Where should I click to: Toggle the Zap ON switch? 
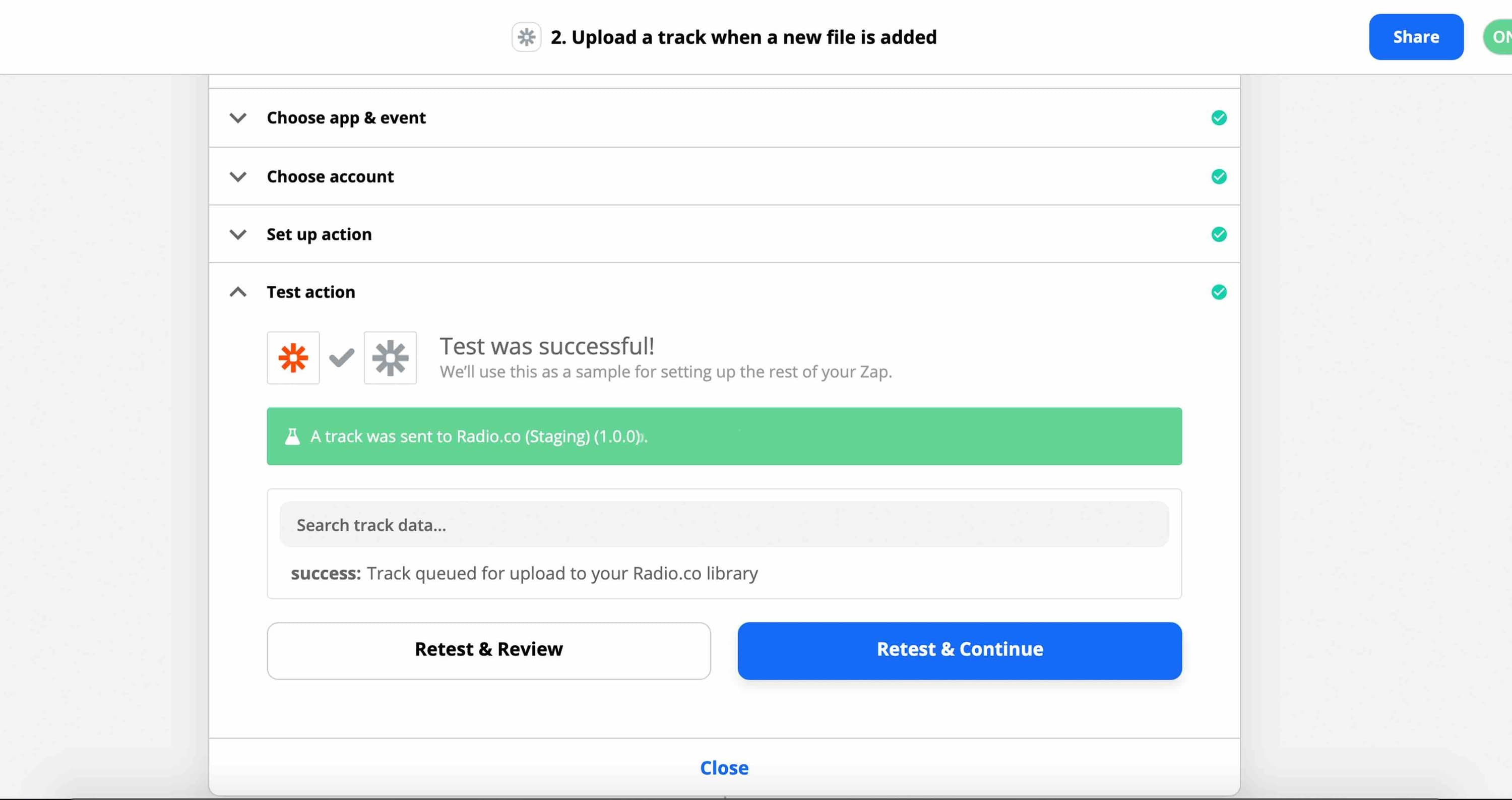click(x=1498, y=37)
